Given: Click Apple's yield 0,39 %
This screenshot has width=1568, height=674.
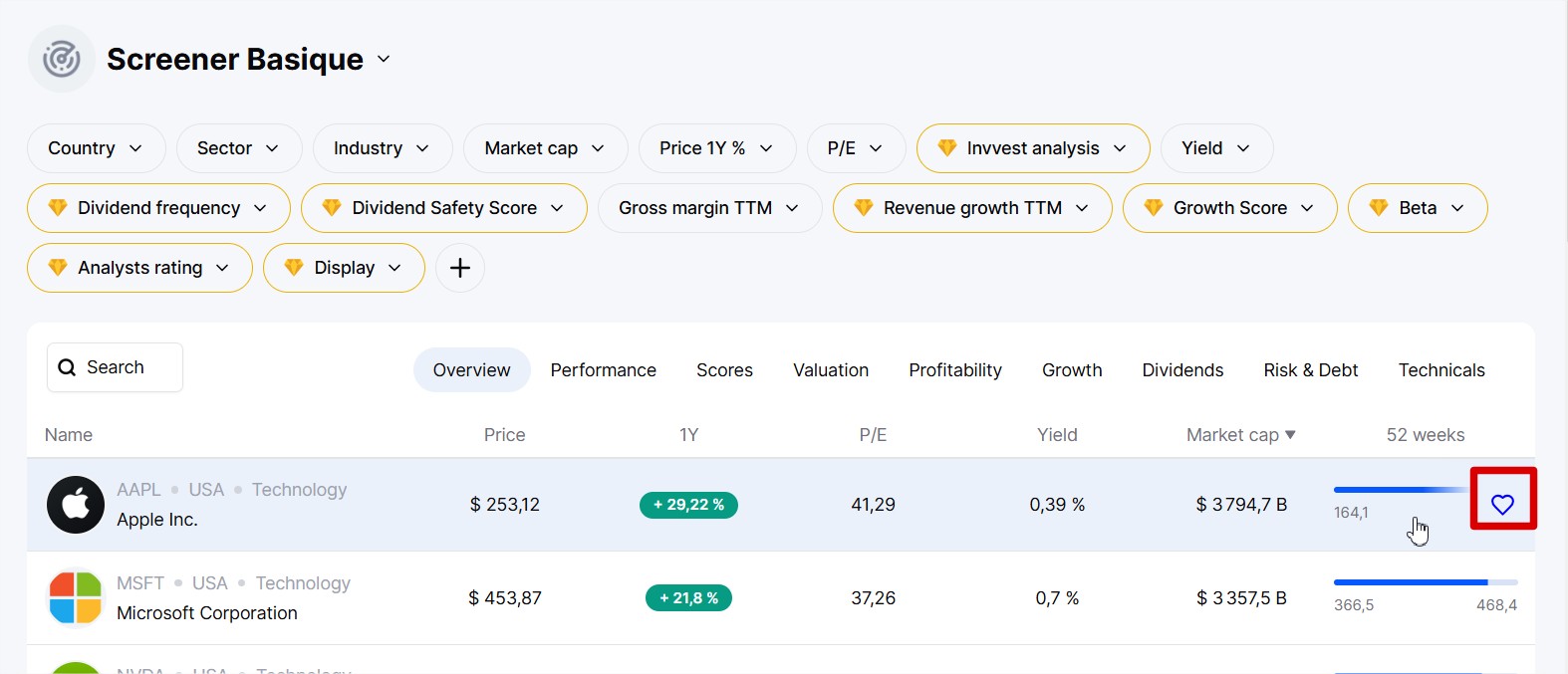Looking at the screenshot, I should click(x=1058, y=505).
